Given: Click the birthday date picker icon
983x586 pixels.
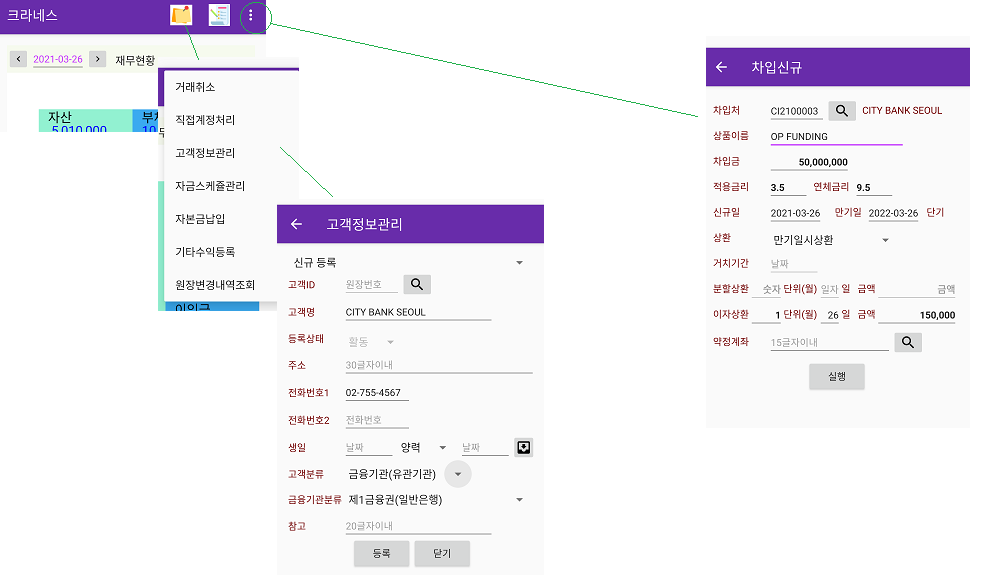Looking at the screenshot, I should pos(523,447).
